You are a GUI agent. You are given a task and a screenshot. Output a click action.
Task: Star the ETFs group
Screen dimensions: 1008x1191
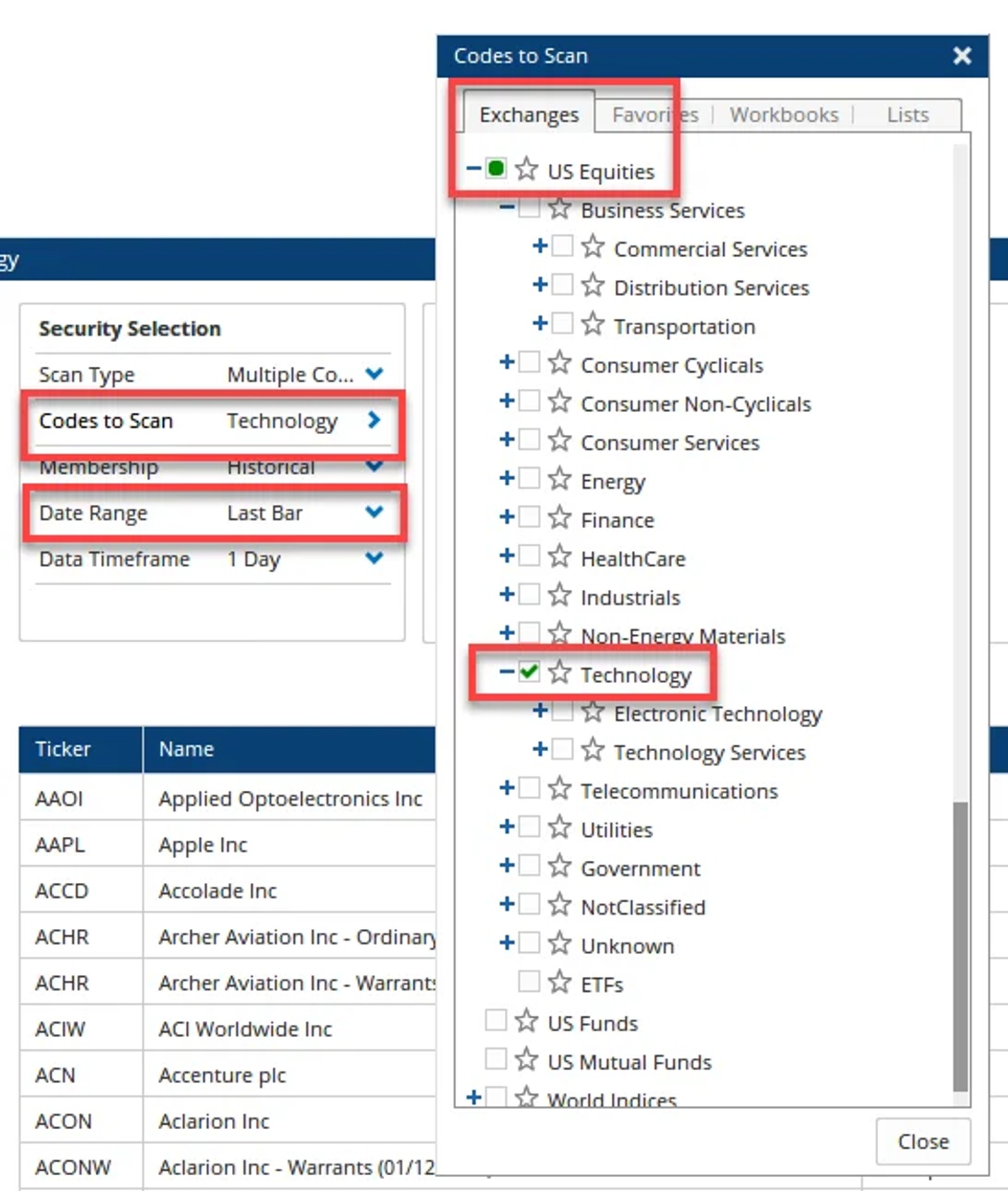pos(559,982)
